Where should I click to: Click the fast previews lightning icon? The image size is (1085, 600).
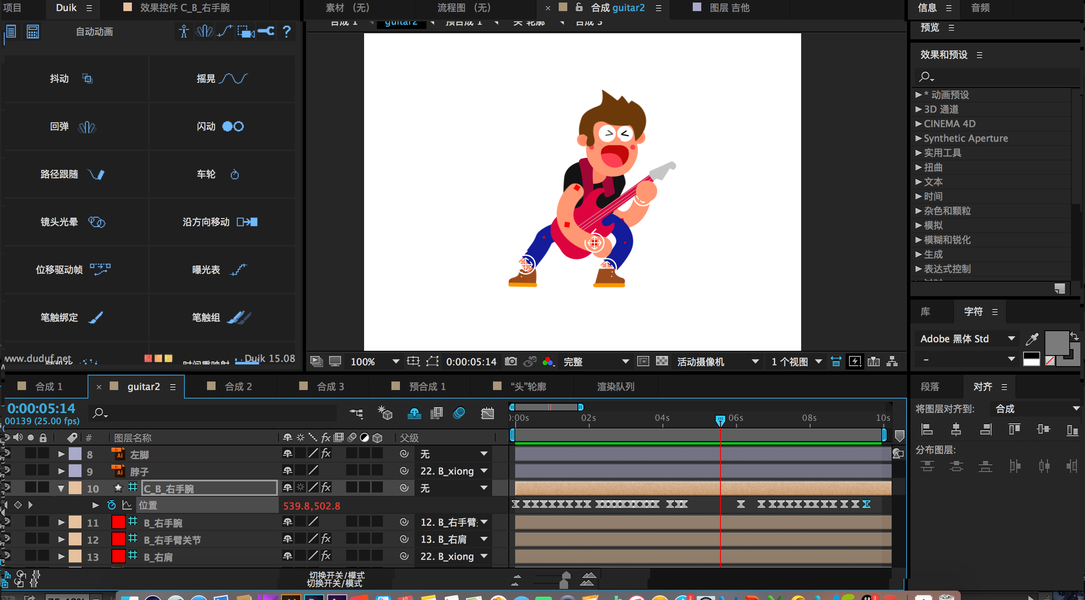[x=855, y=361]
